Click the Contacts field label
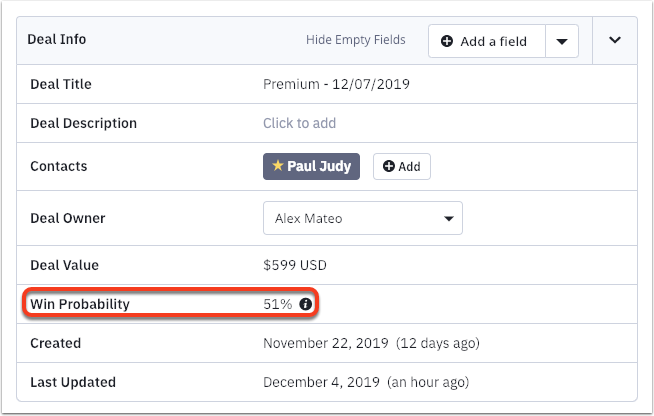 click(59, 166)
